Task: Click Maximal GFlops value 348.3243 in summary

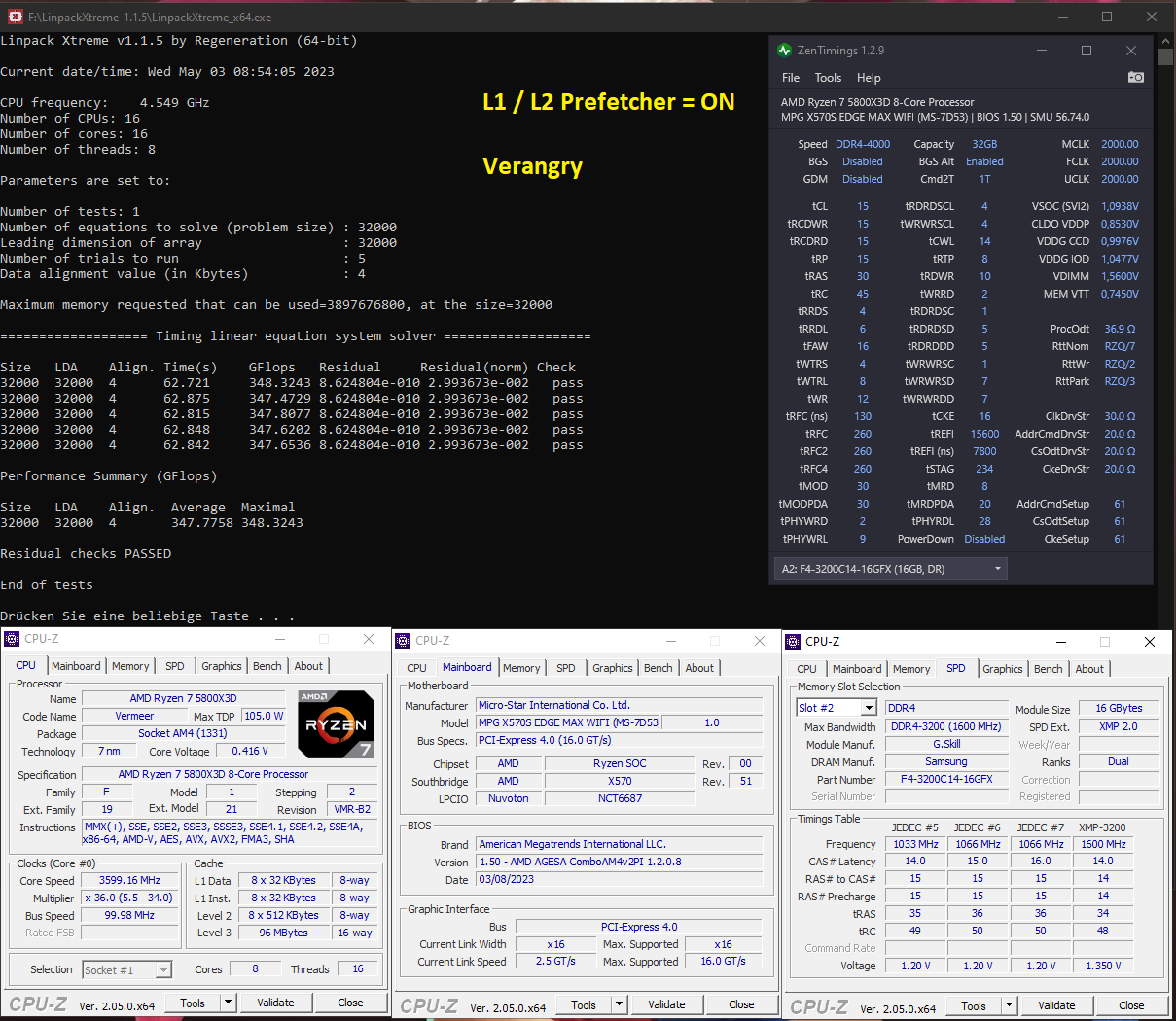Action: click(x=272, y=522)
